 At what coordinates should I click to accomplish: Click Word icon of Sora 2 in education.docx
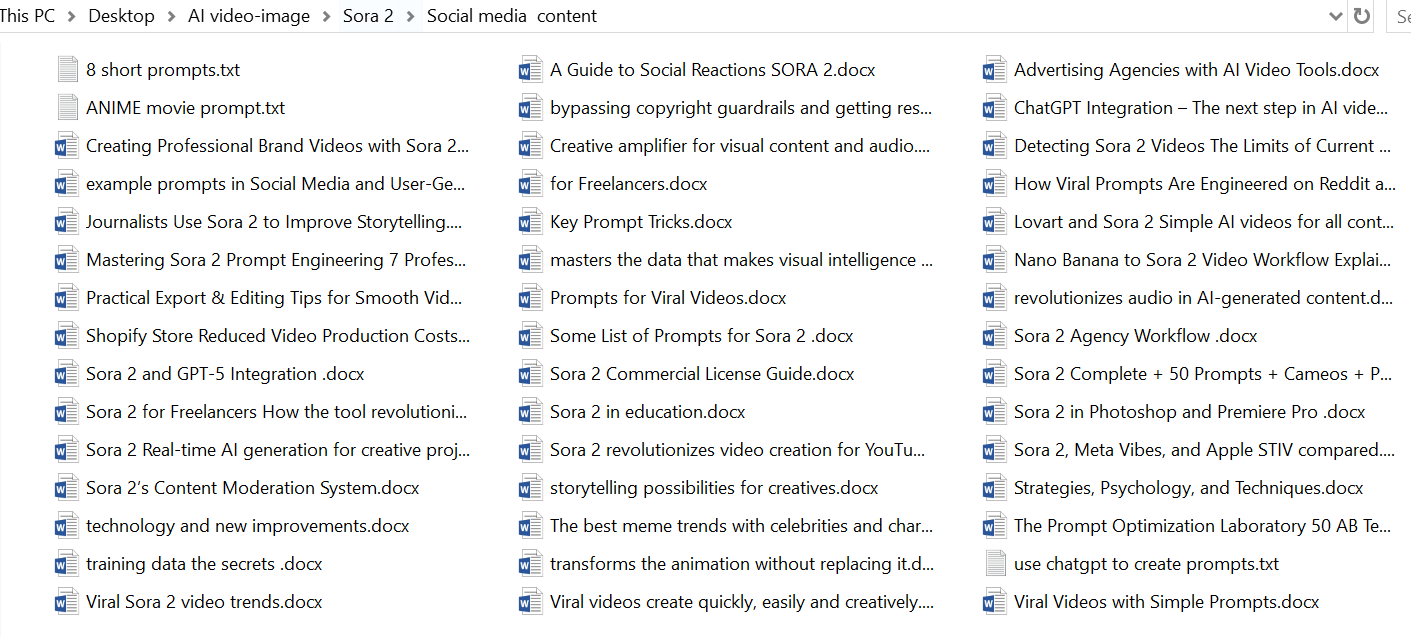[531, 412]
